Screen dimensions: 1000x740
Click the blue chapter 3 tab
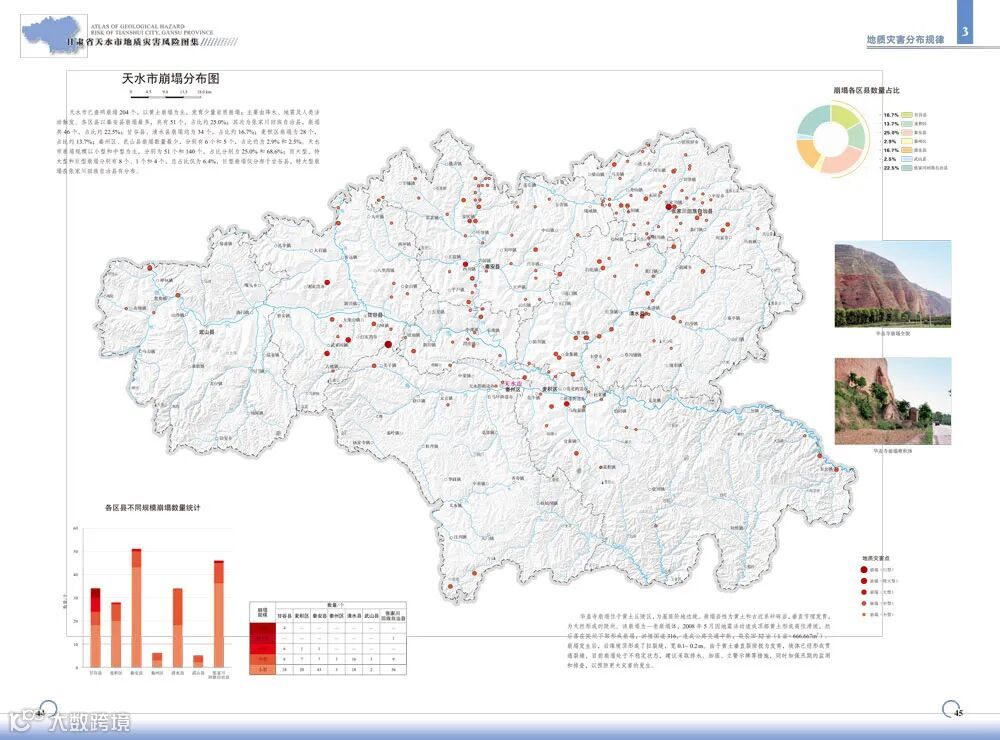tap(966, 22)
